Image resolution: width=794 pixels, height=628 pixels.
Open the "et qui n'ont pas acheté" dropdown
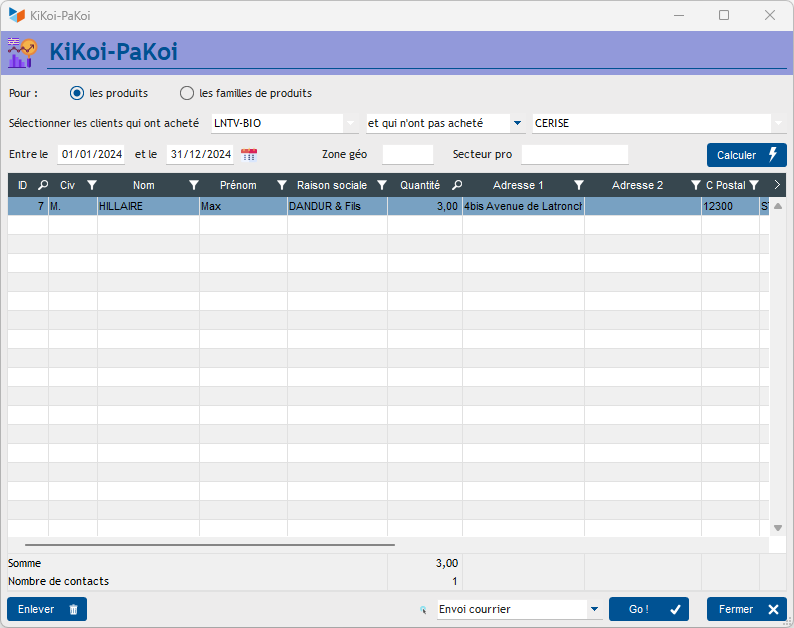coord(517,123)
